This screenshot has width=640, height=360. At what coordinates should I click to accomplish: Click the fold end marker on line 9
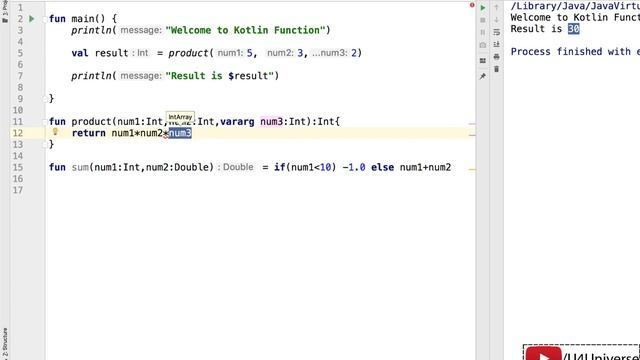click(44, 98)
